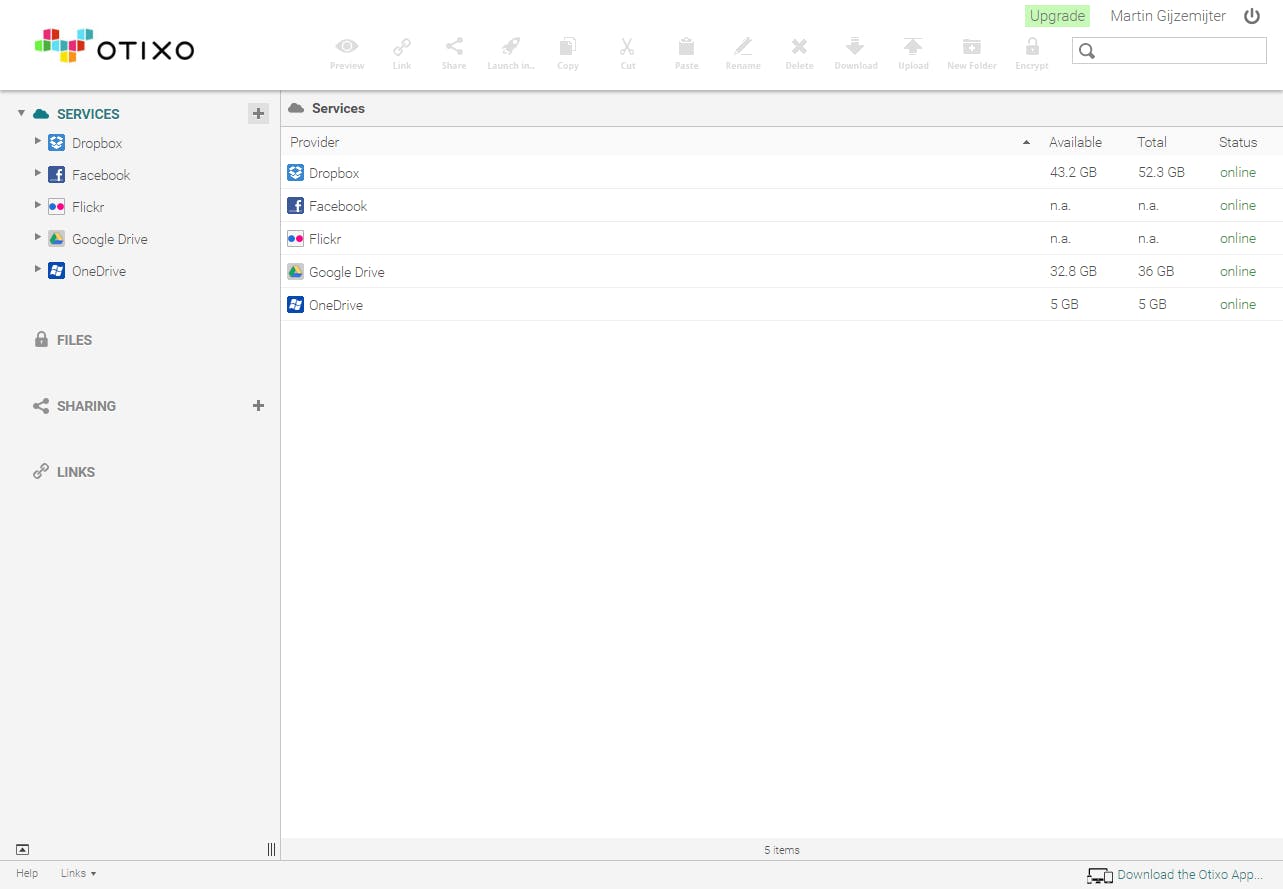This screenshot has width=1283, height=889.
Task: Click the Link chain toolbar icon
Action: coord(402,46)
